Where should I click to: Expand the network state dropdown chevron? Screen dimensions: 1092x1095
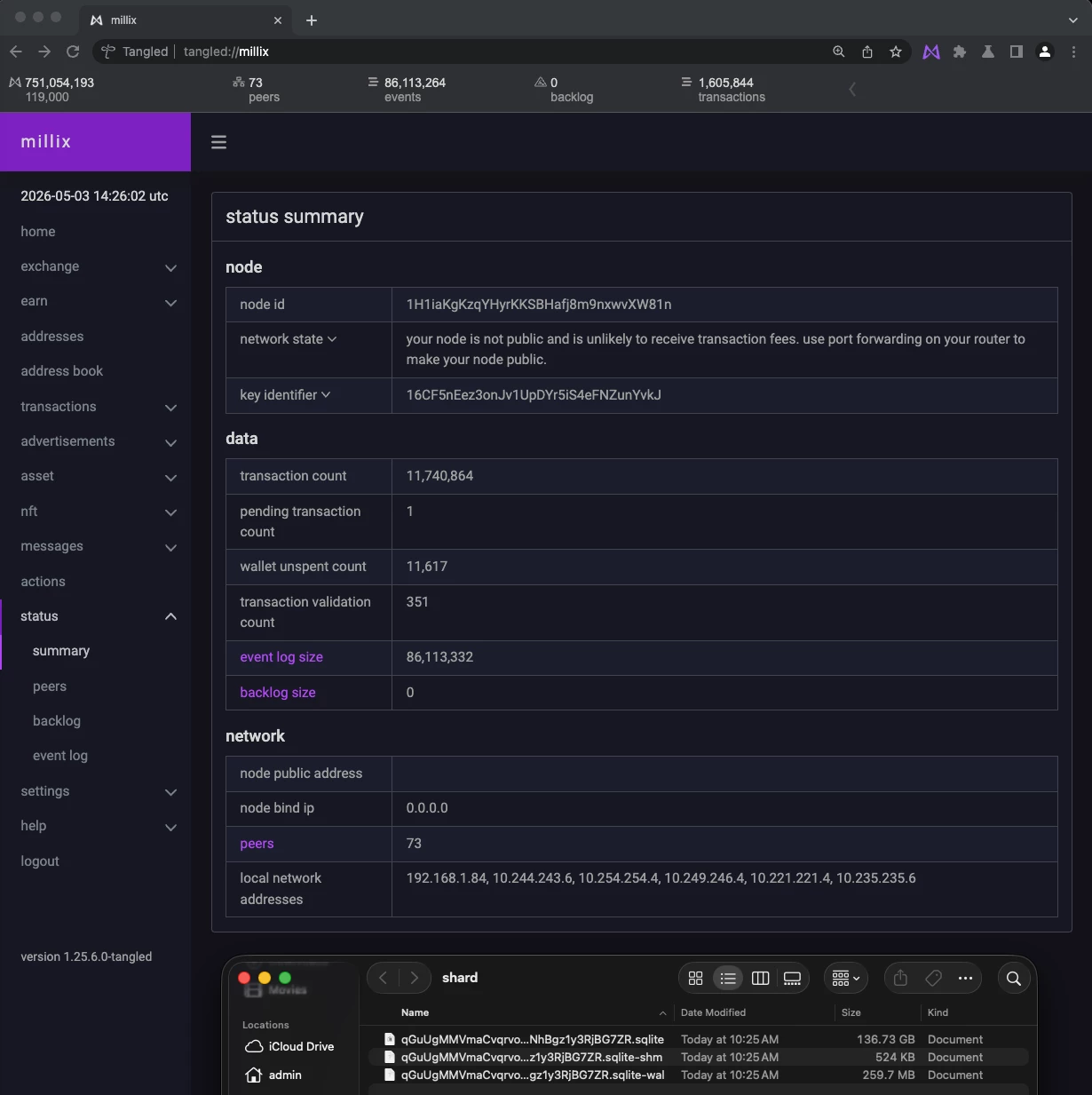click(x=332, y=339)
